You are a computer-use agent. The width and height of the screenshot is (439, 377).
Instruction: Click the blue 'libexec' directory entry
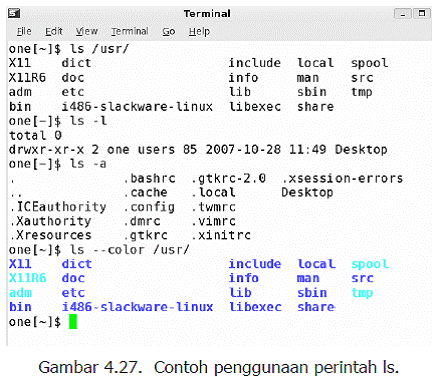click(255, 307)
